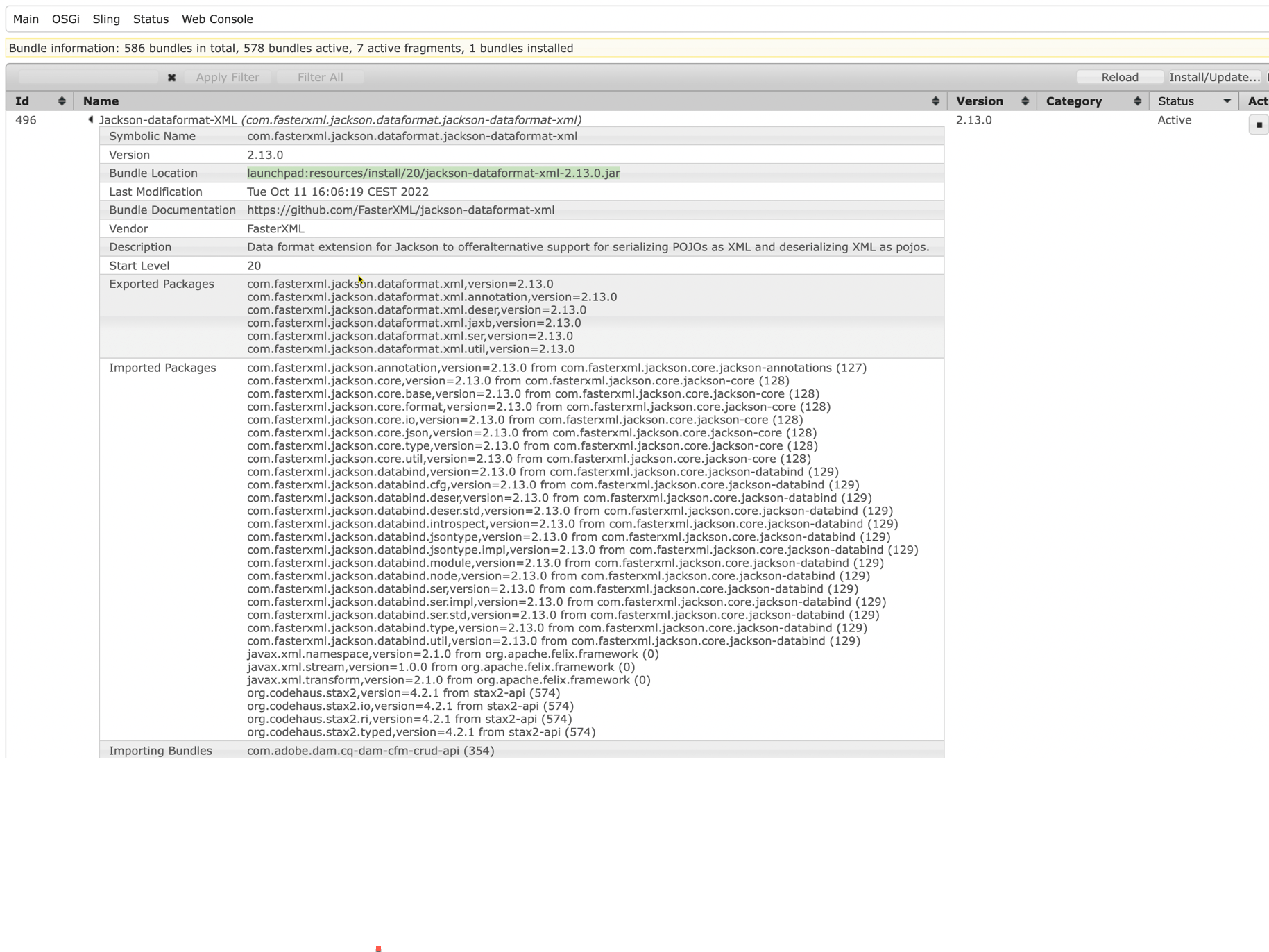The width and height of the screenshot is (1269, 952).
Task: Go to the Web Console section
Action: pyautogui.click(x=217, y=19)
